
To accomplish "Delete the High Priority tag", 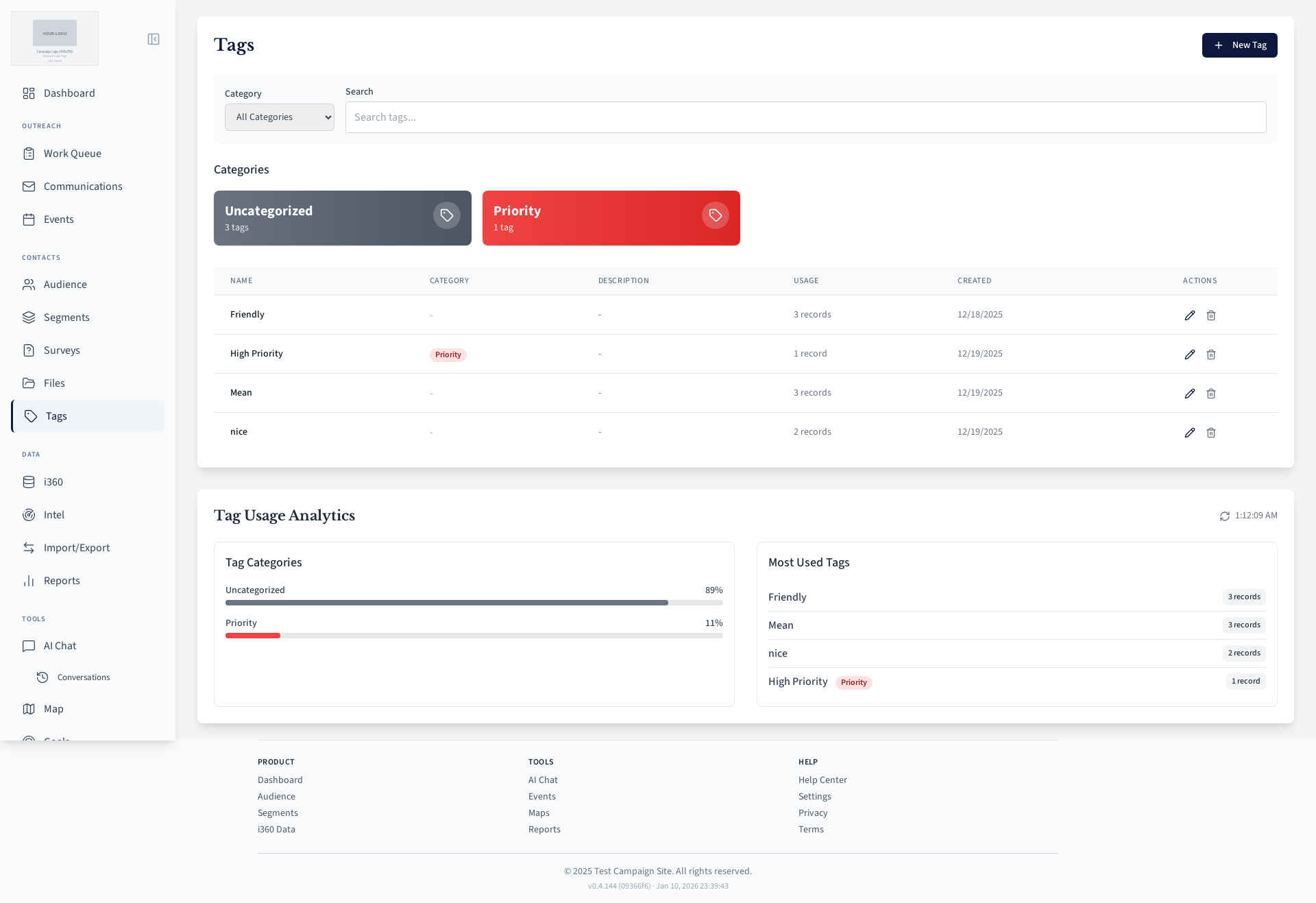I will click(1211, 354).
